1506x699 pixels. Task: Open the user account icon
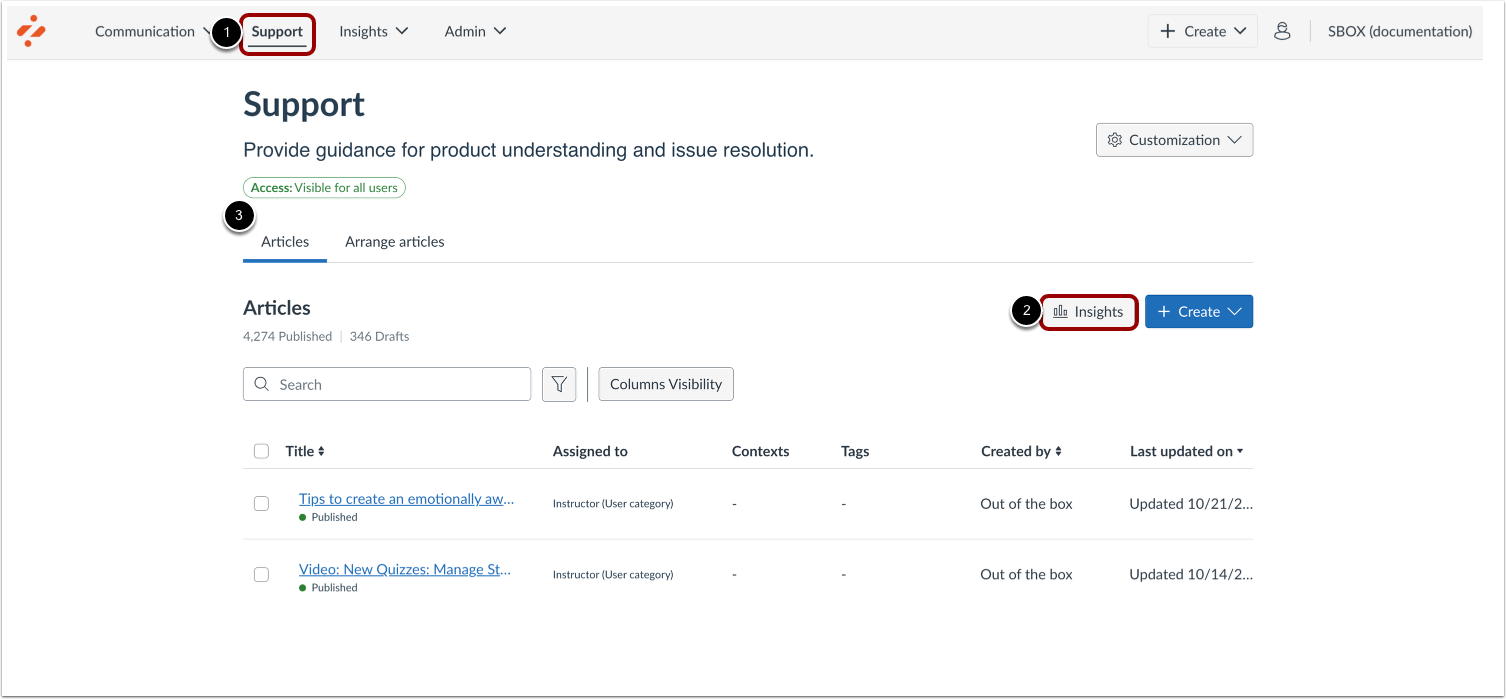[1282, 31]
